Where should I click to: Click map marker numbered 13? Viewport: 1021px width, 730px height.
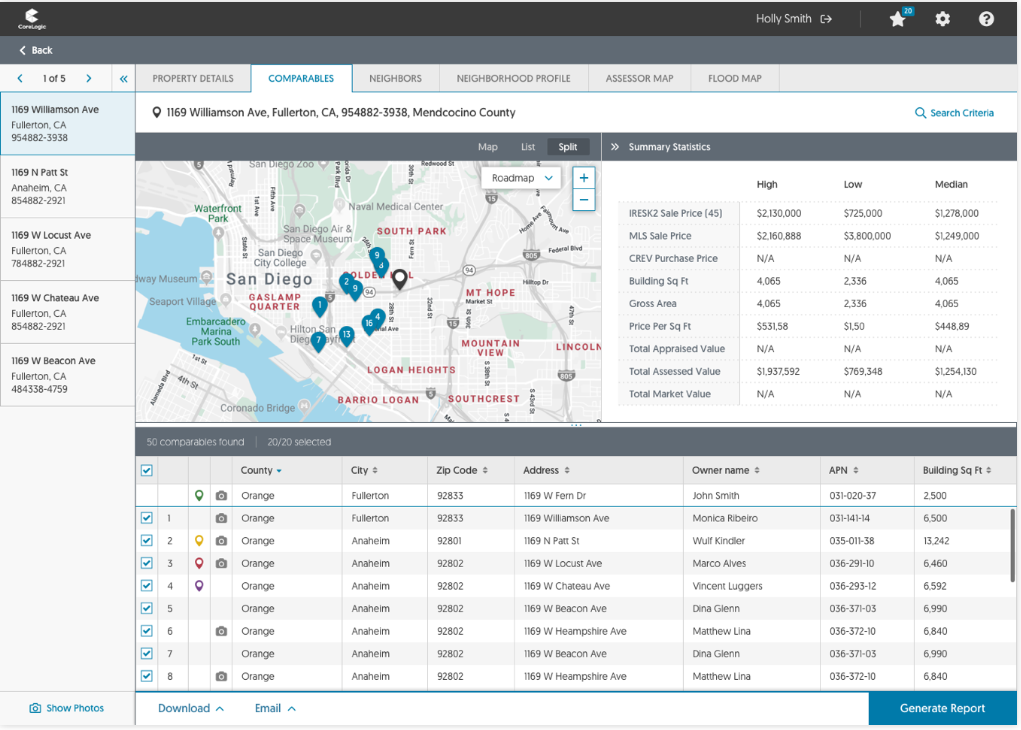[x=346, y=335]
